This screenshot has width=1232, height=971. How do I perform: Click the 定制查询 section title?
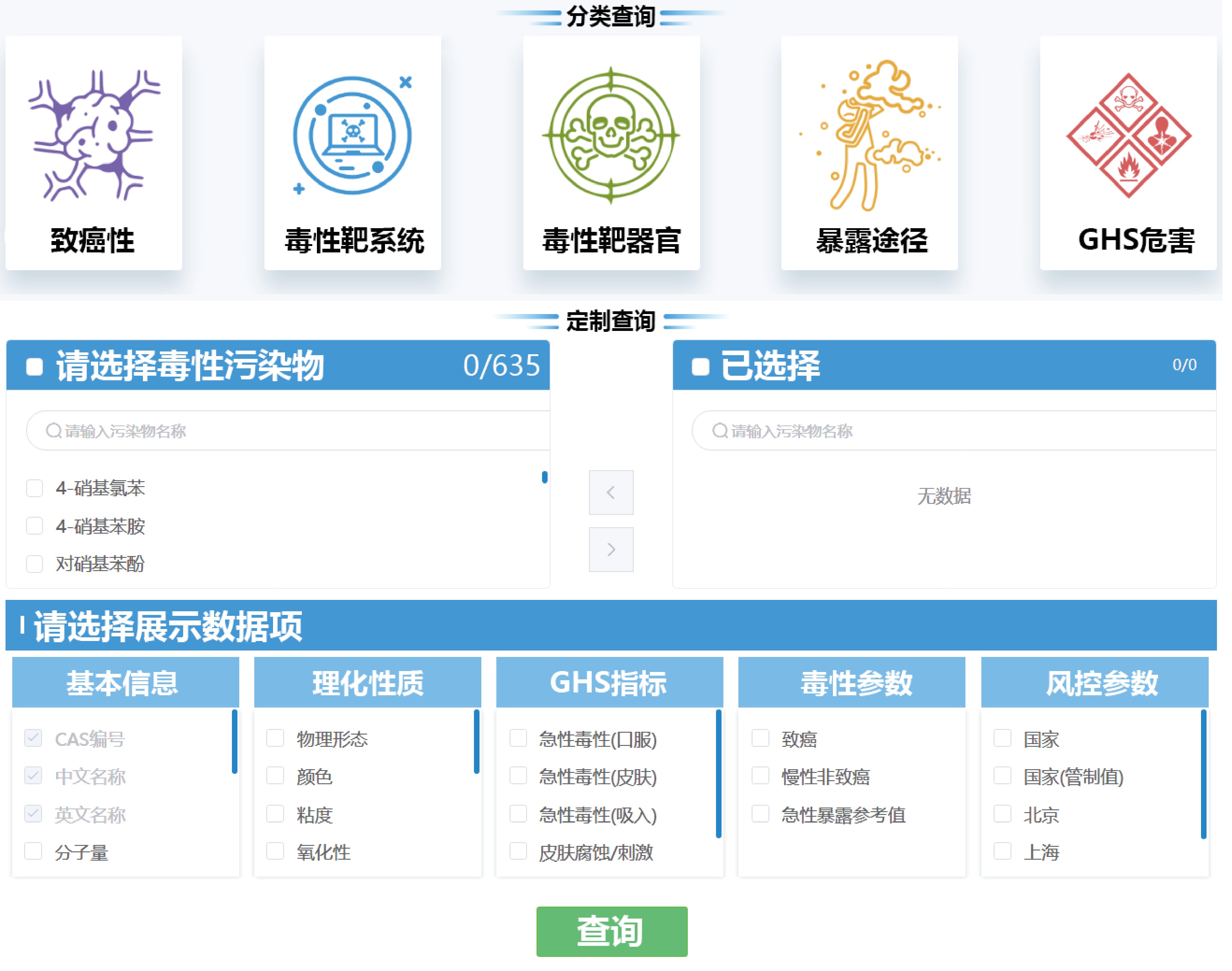611,320
